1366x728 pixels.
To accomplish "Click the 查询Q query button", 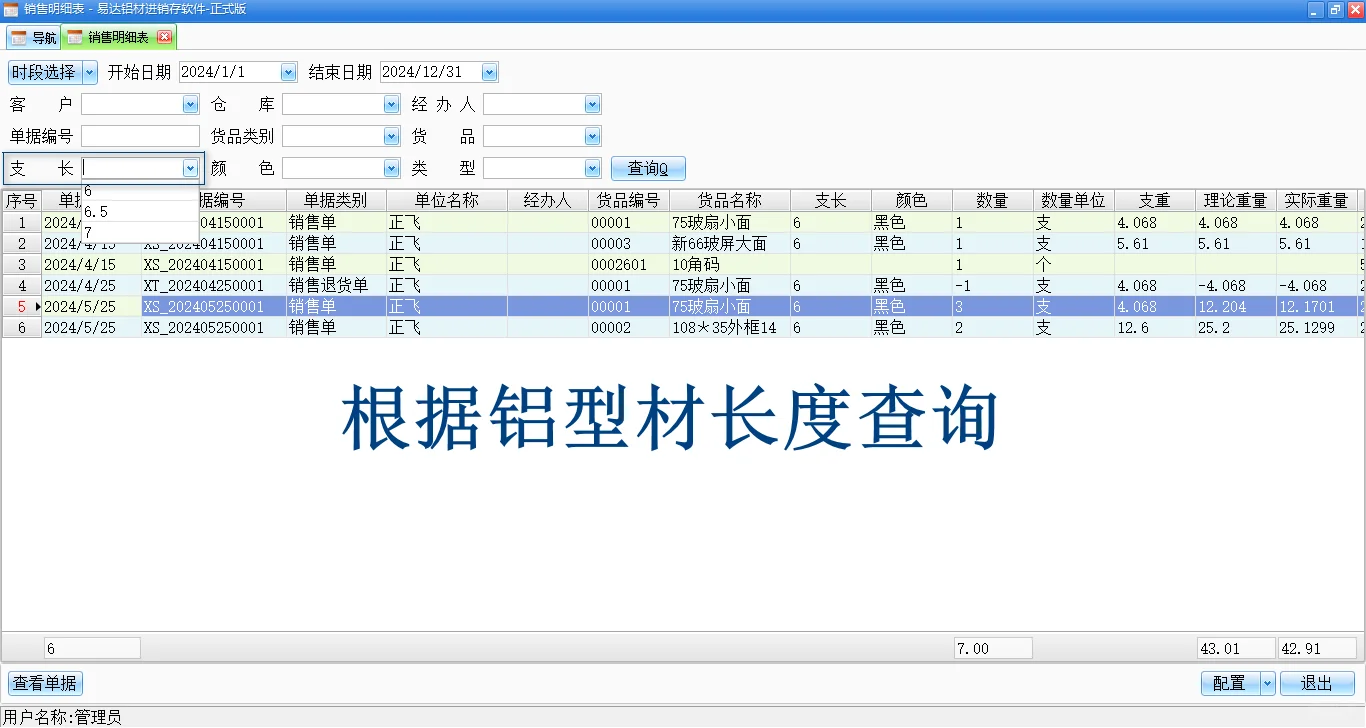I will pos(648,167).
